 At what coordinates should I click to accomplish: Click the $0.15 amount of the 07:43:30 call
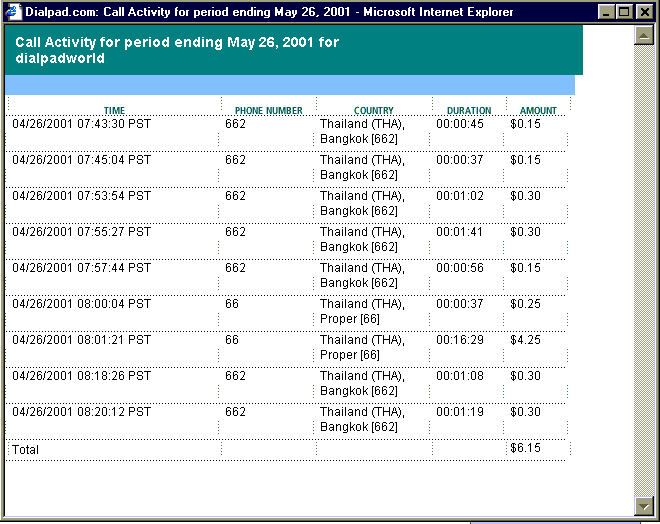[525, 124]
